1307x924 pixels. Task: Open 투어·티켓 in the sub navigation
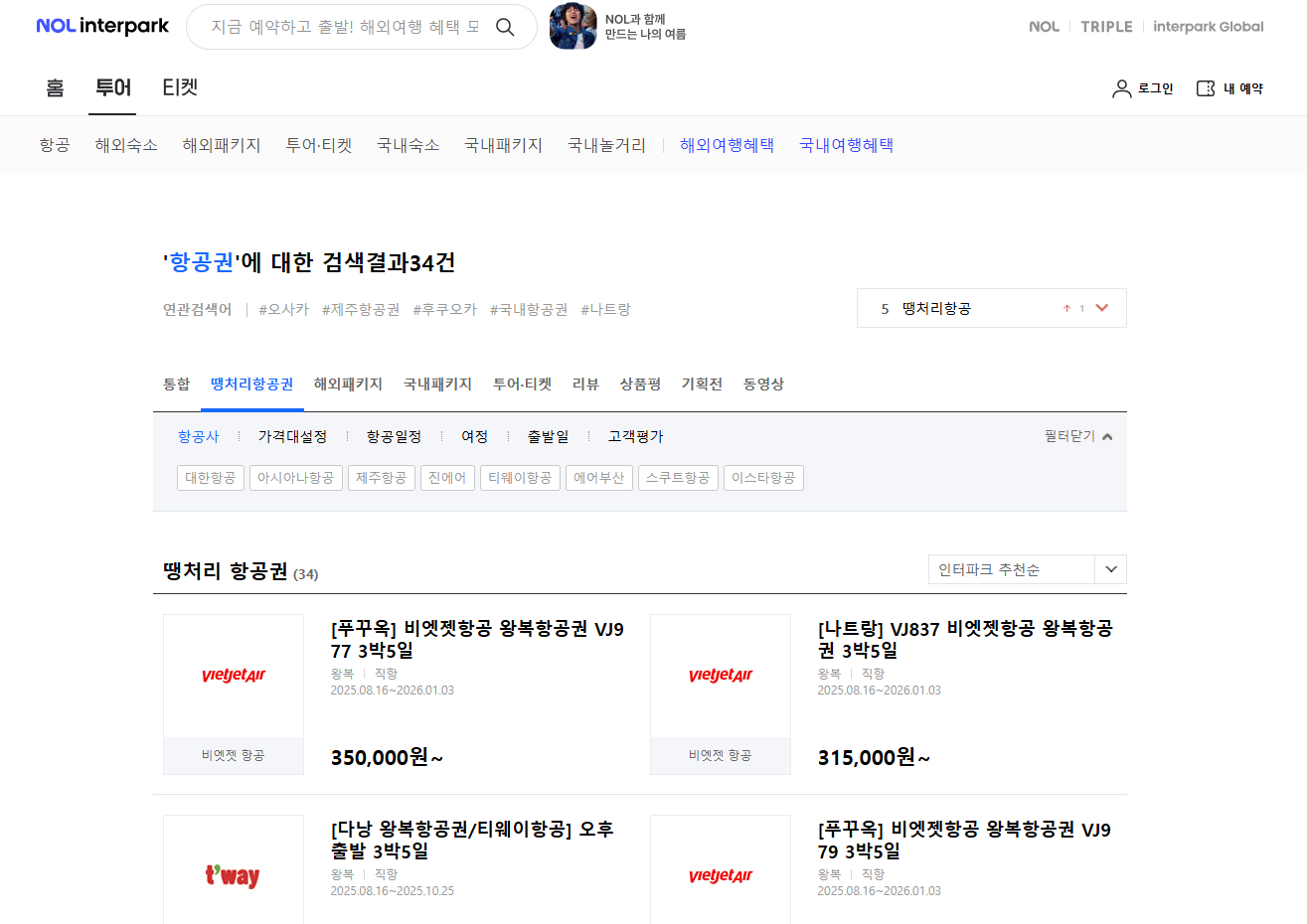pos(319,145)
